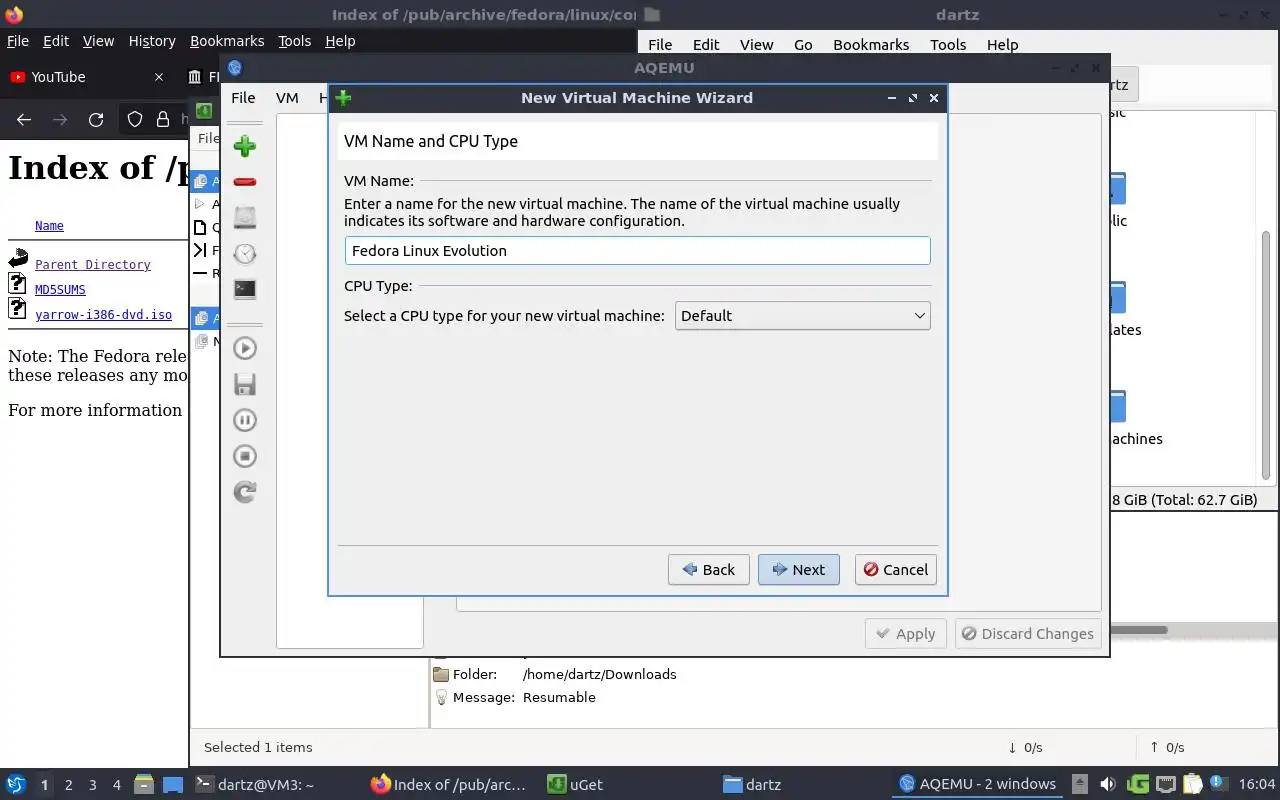Switch to workspace 2 in taskbar

69,785
